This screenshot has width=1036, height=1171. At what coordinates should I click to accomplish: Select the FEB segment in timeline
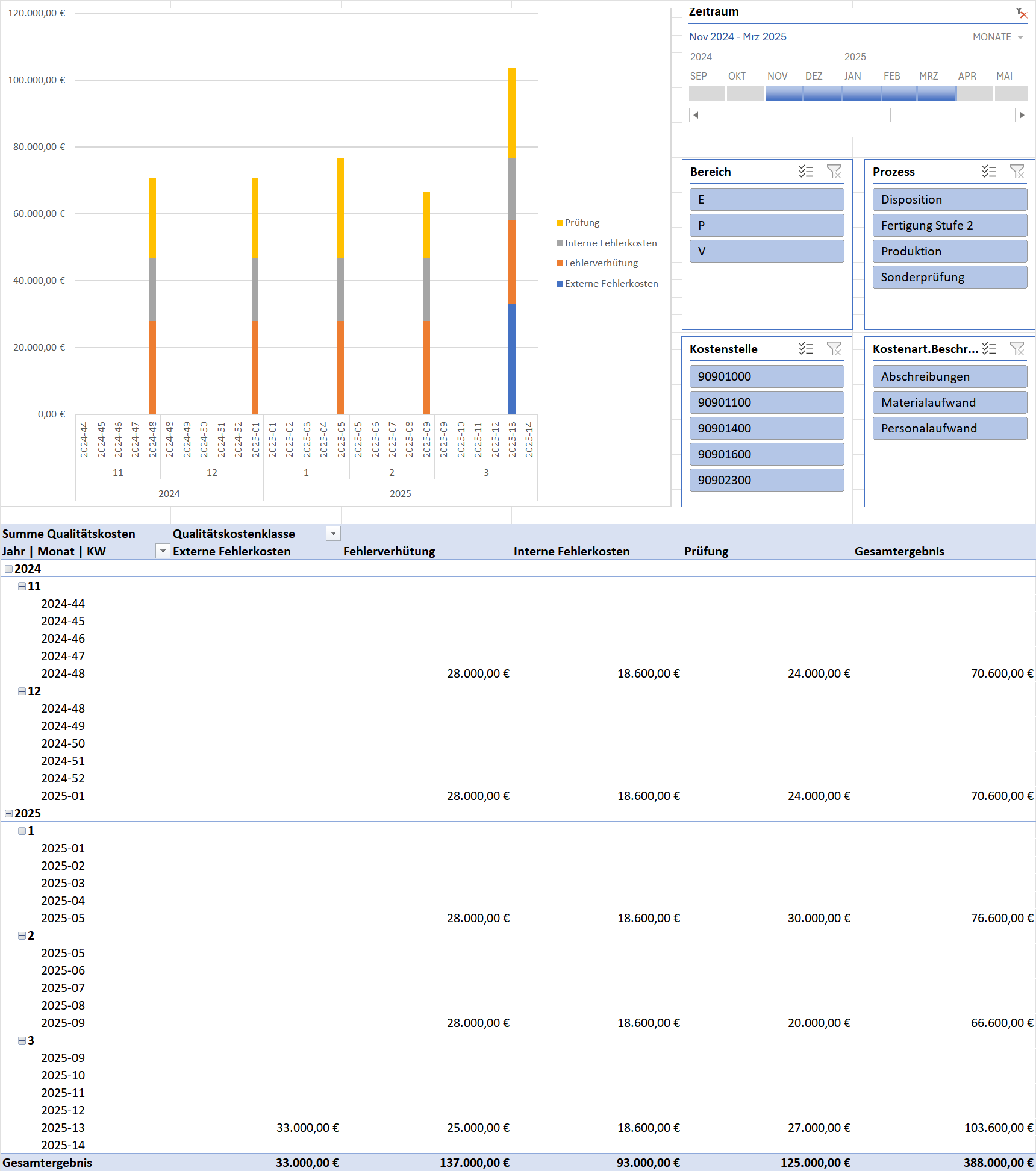pyautogui.click(x=899, y=93)
